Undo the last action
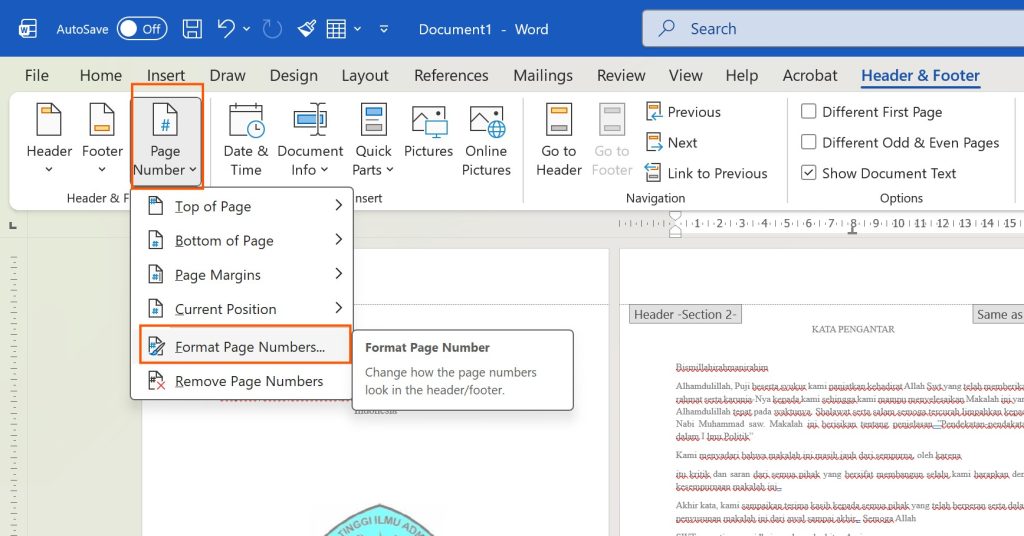The image size is (1024, 536). pyautogui.click(x=226, y=29)
